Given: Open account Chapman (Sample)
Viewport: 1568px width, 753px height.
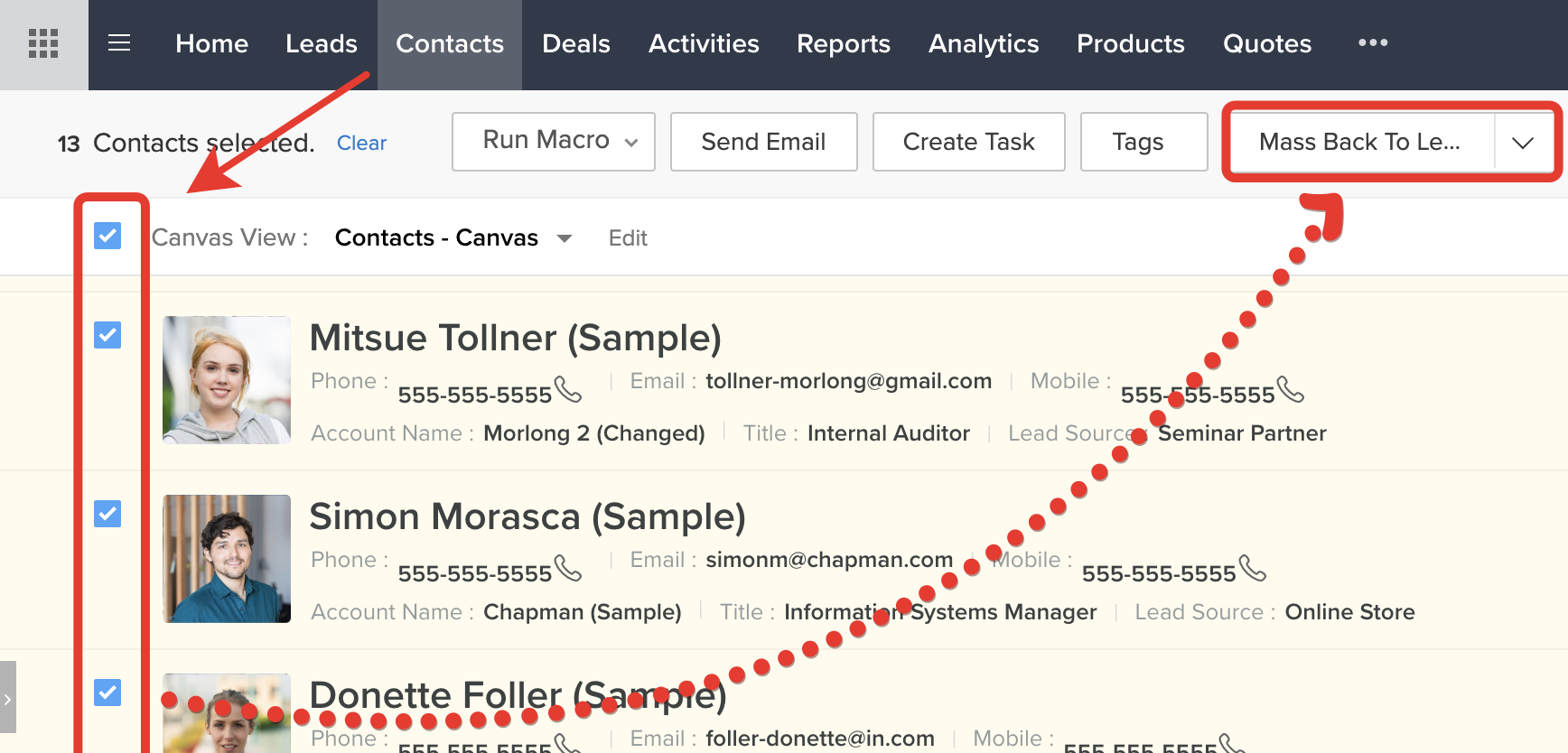Looking at the screenshot, I should (x=583, y=612).
